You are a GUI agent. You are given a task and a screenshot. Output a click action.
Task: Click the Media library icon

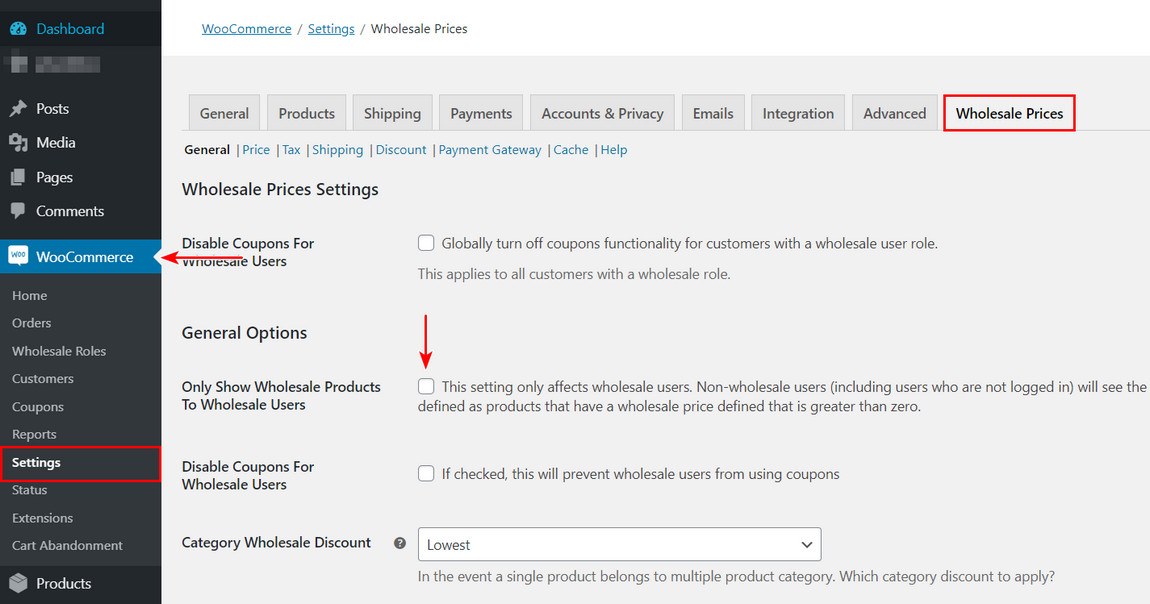click(x=18, y=142)
